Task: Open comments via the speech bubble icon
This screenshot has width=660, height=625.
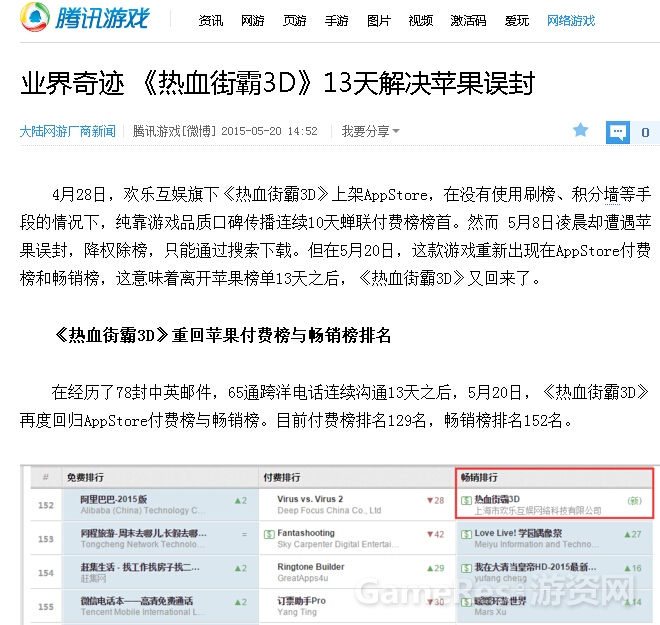Action: 617,132
